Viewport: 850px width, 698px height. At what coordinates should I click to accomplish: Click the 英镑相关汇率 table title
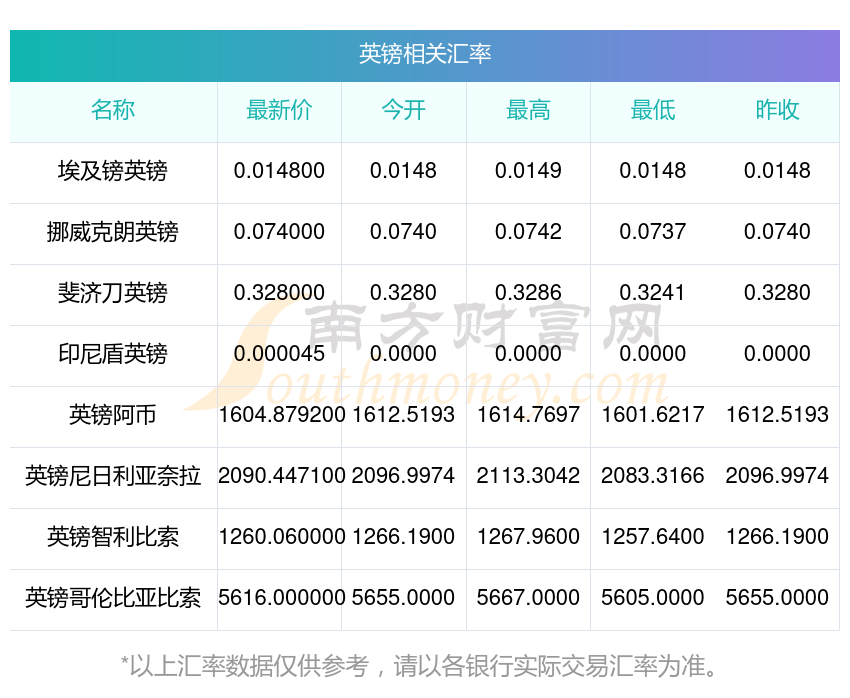click(425, 54)
